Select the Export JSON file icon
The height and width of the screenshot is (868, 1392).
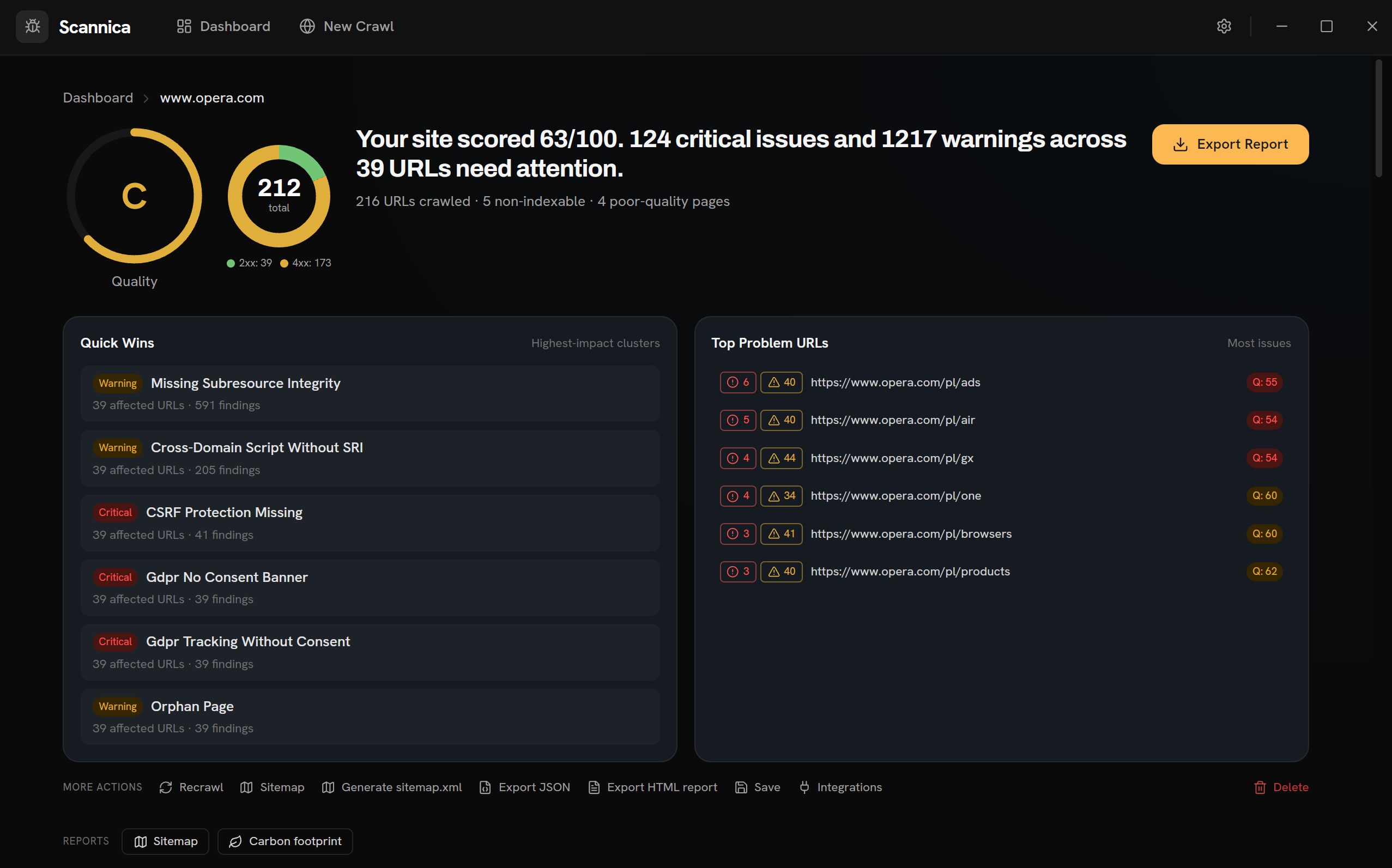click(485, 787)
